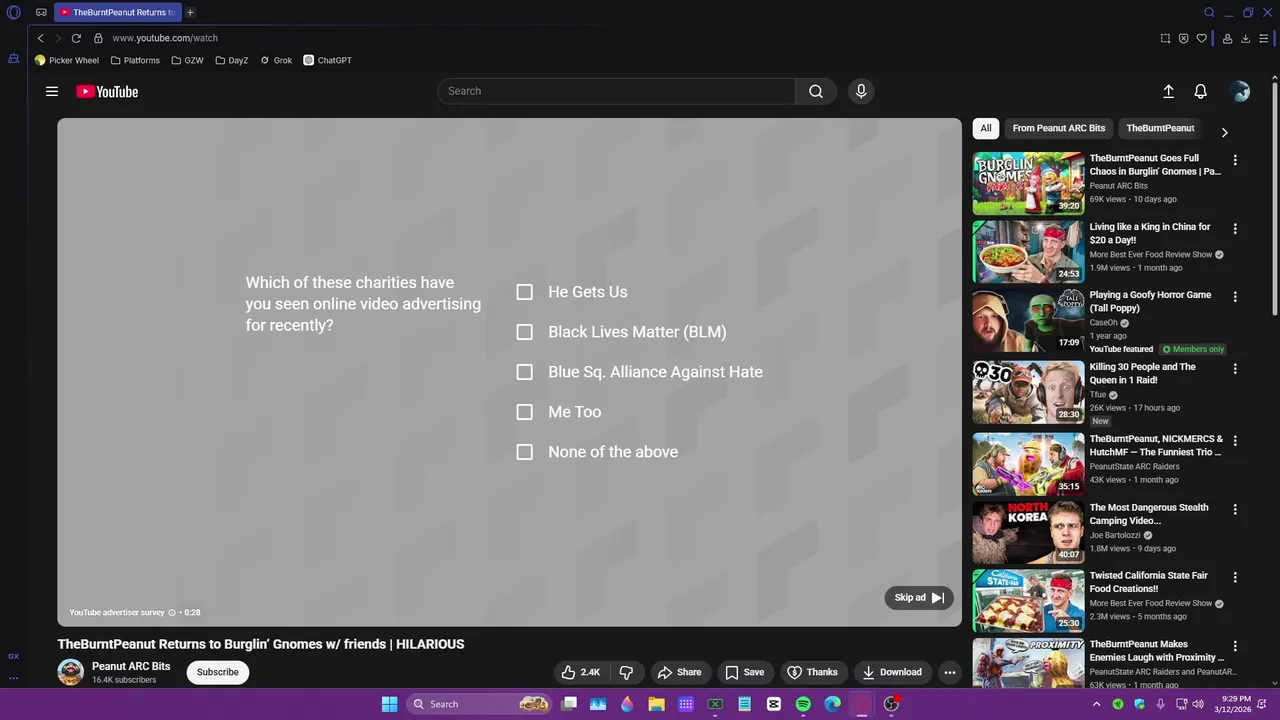Open Spotify from the Windows taskbar
Viewport: 1280px width, 720px height.
pos(803,704)
